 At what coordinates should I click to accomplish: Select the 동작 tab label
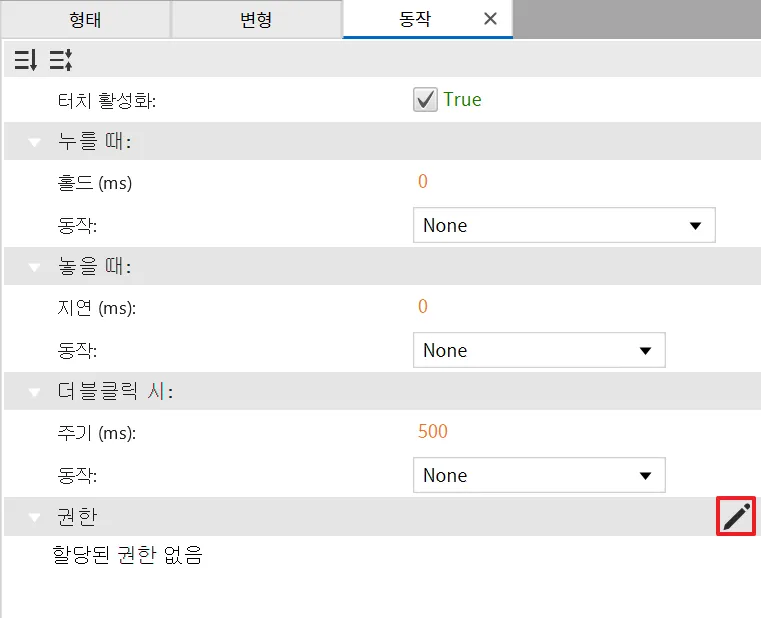pyautogui.click(x=413, y=19)
